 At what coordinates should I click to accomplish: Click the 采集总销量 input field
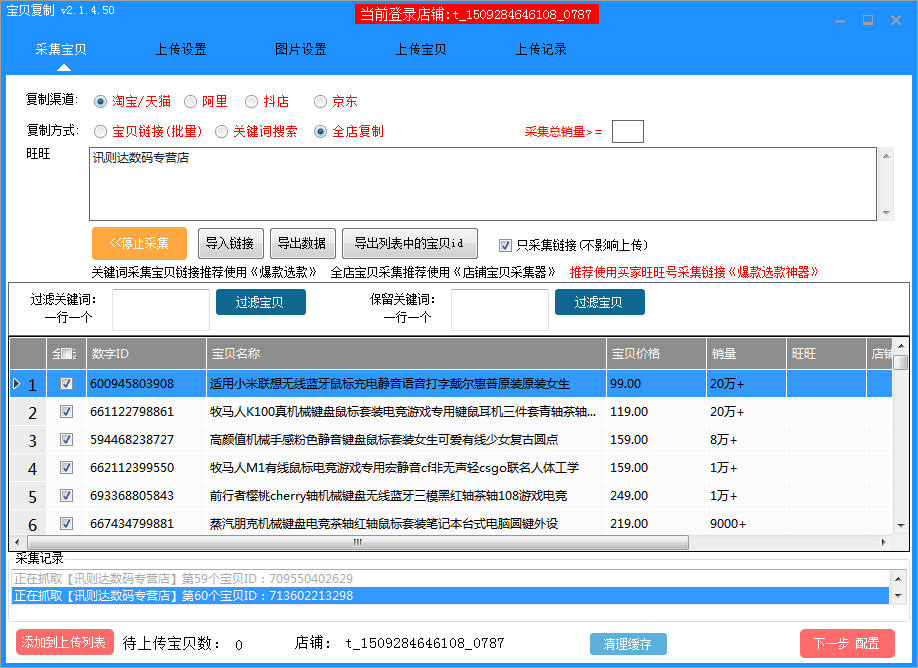[x=628, y=131]
